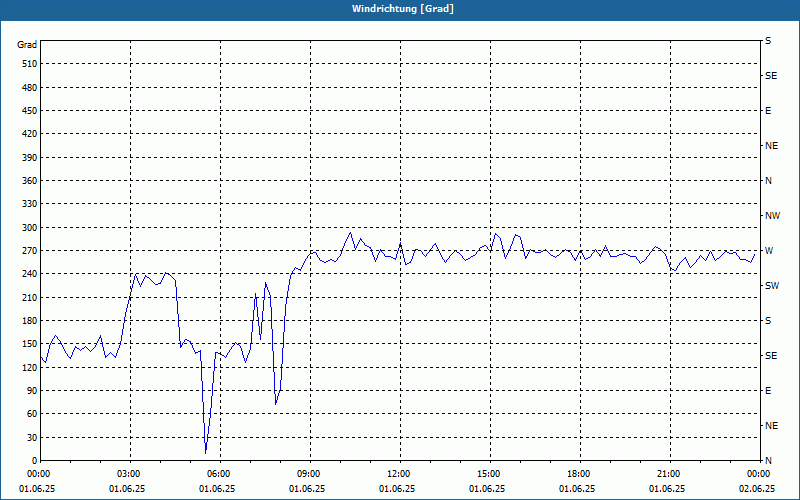
Task: Select the 09:00 time axis label
Action: (x=310, y=474)
